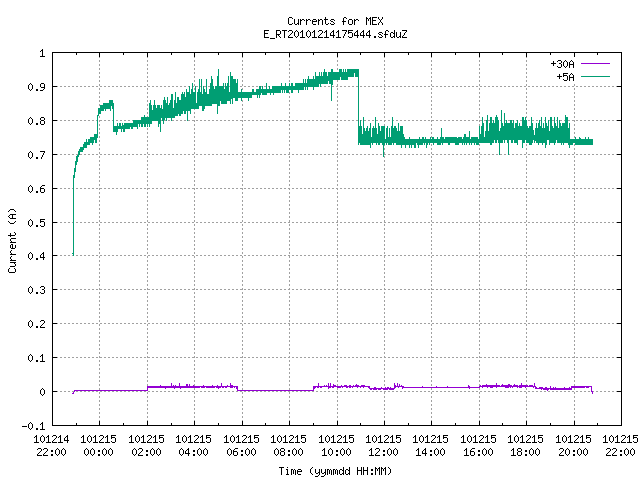Click the green +5A startup spike at 0.4 A
The height and width of the screenshot is (480, 640).
click(x=73, y=216)
